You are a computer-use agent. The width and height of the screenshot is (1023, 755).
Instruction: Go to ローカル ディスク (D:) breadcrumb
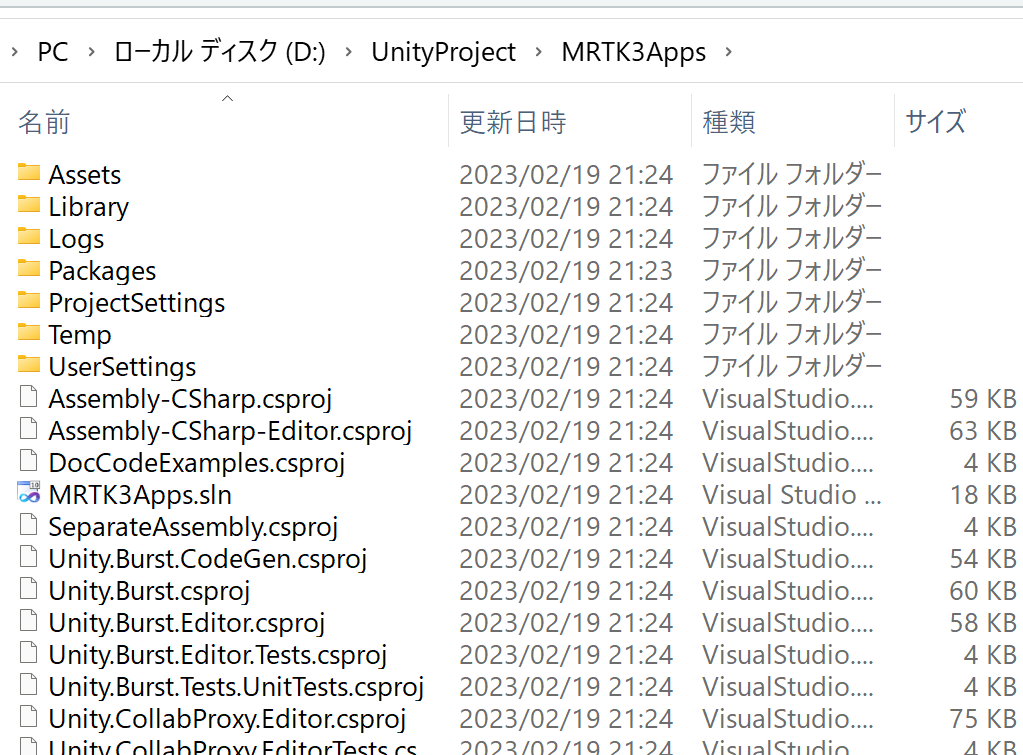click(219, 52)
